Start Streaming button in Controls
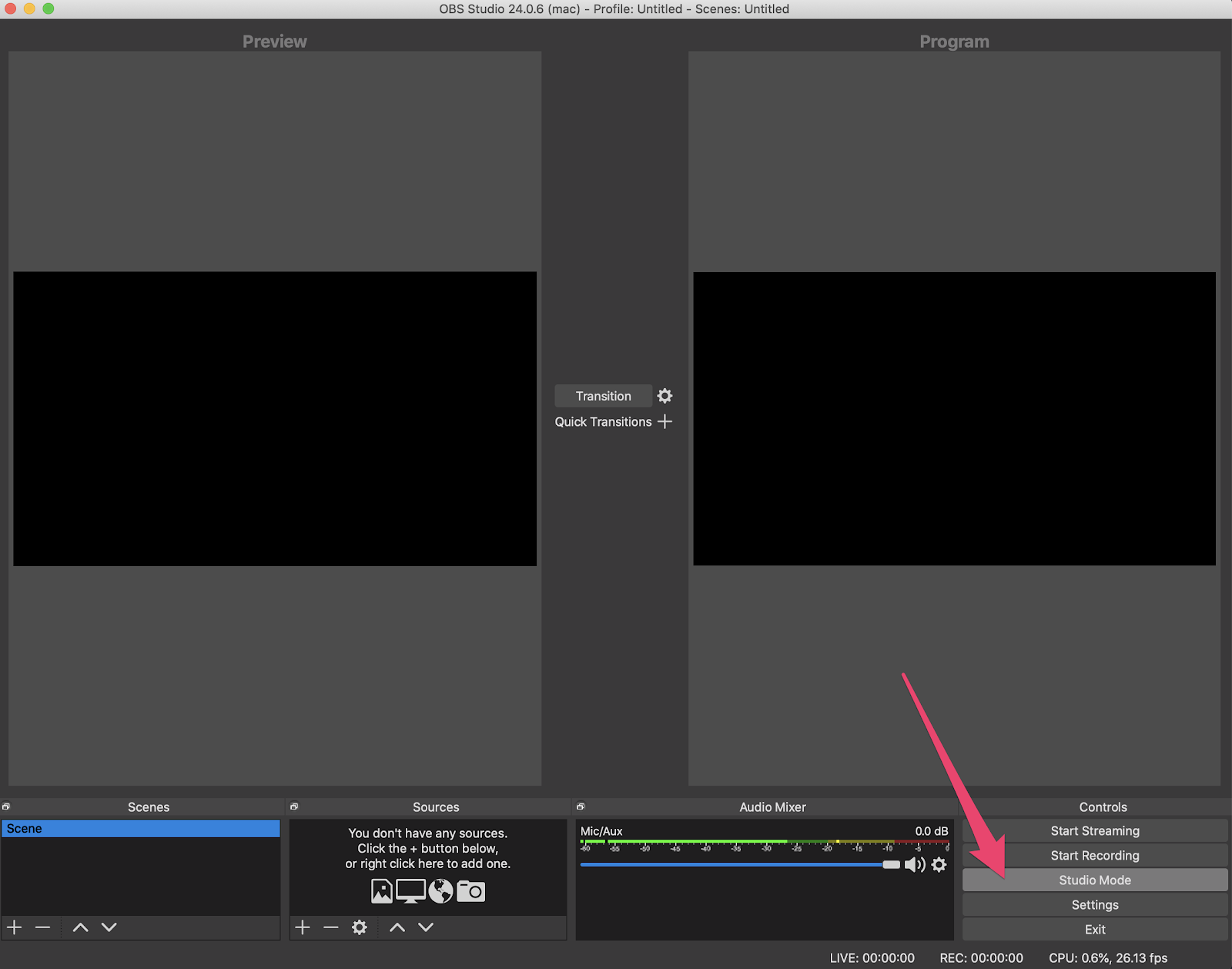Image resolution: width=1232 pixels, height=969 pixels. pyautogui.click(x=1095, y=831)
